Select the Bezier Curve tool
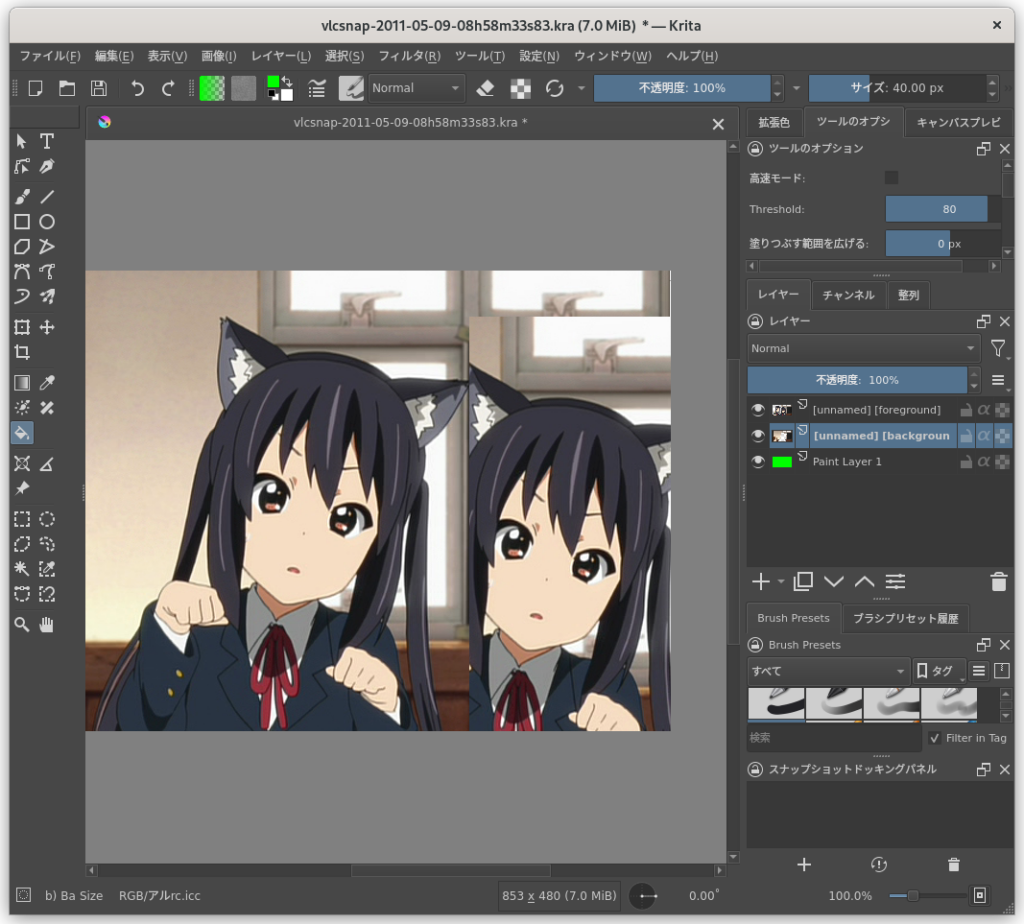The image size is (1024, 924). (x=22, y=272)
